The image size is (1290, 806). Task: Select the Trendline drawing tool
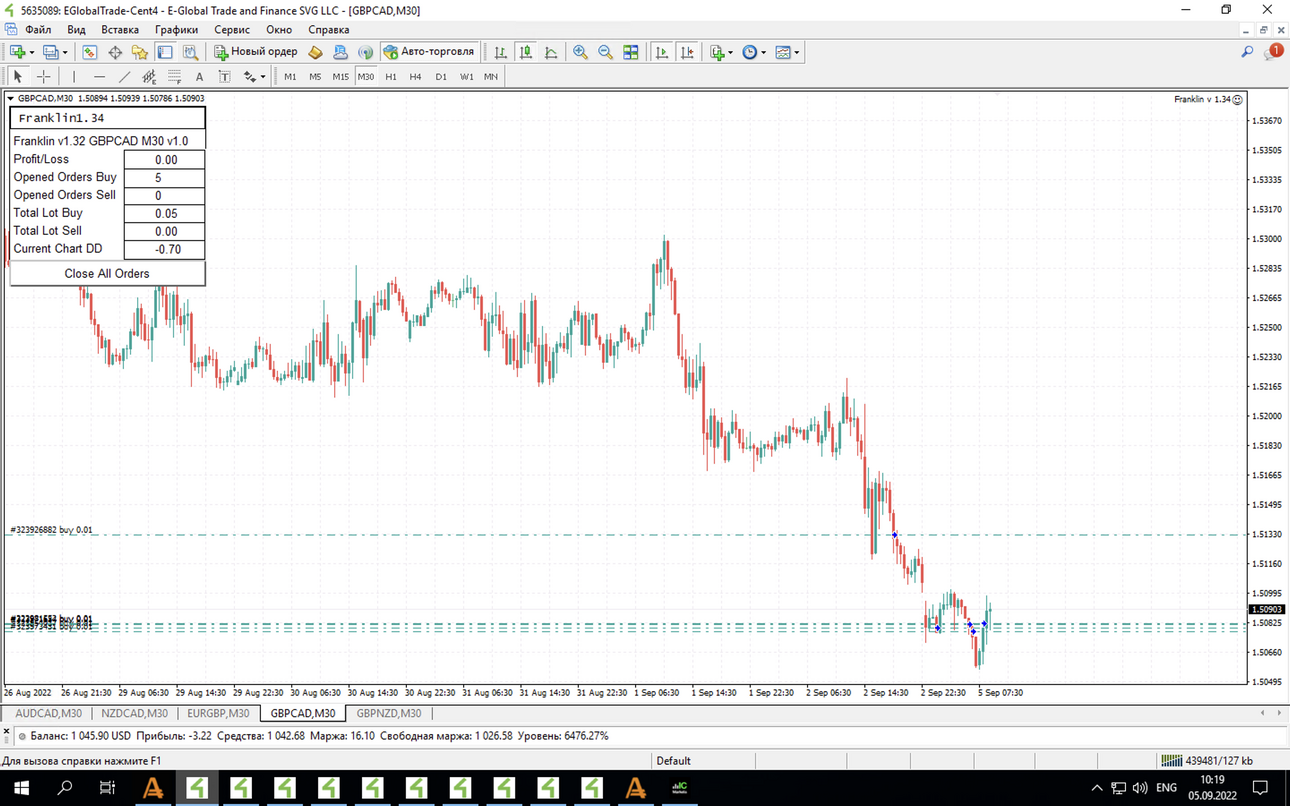tap(124, 76)
